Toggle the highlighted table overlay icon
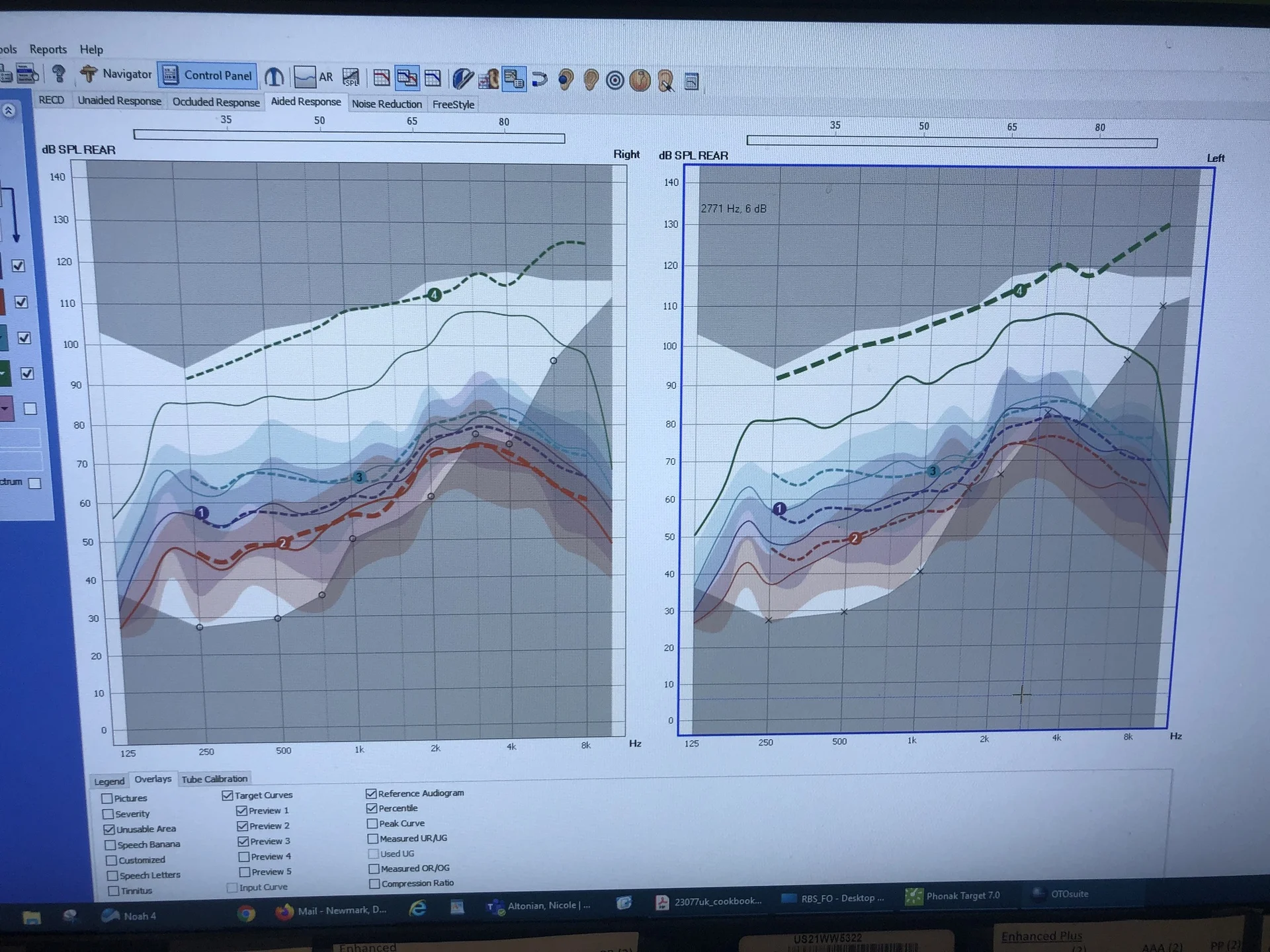This screenshot has width=1270, height=952. pyautogui.click(x=514, y=79)
